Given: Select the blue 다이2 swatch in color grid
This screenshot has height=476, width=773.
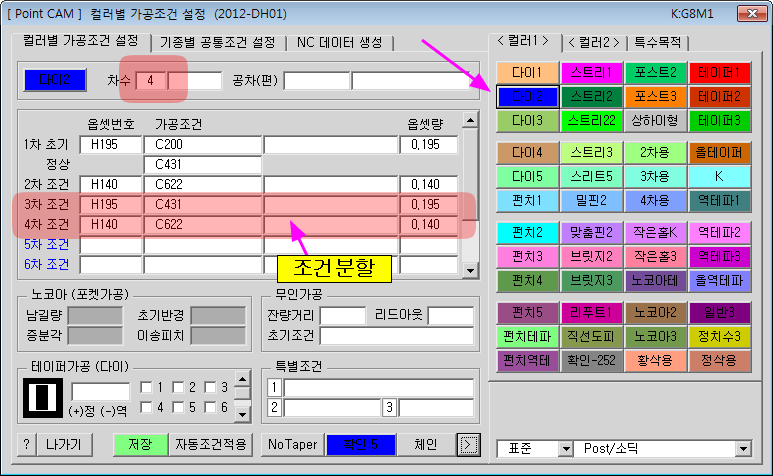Looking at the screenshot, I should [527, 97].
